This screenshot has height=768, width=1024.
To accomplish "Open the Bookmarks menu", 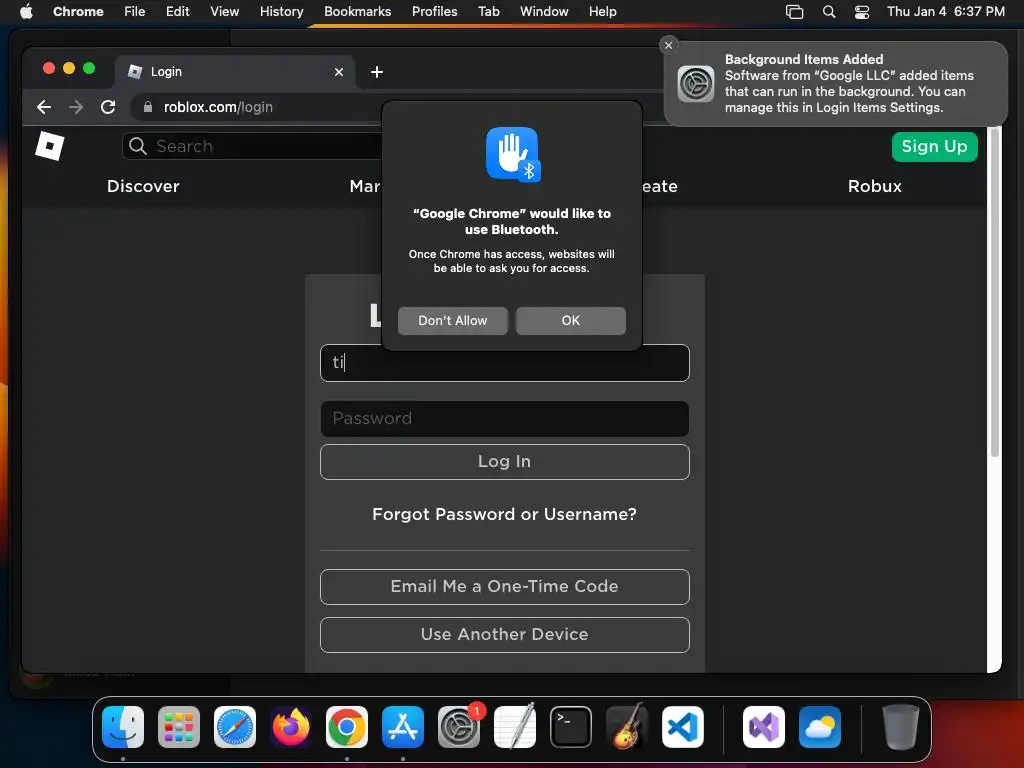I will pos(357,11).
